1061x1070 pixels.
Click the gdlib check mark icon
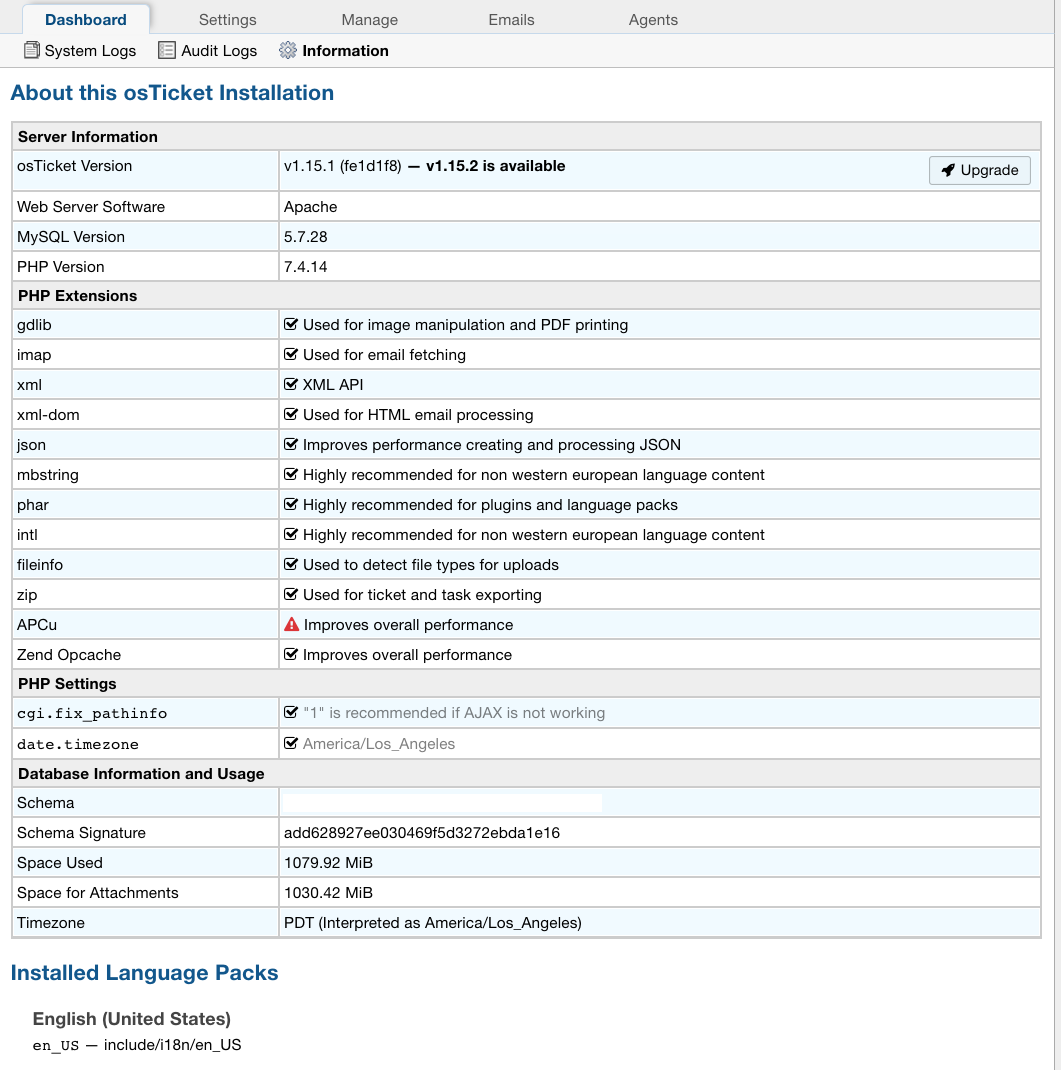(x=291, y=324)
